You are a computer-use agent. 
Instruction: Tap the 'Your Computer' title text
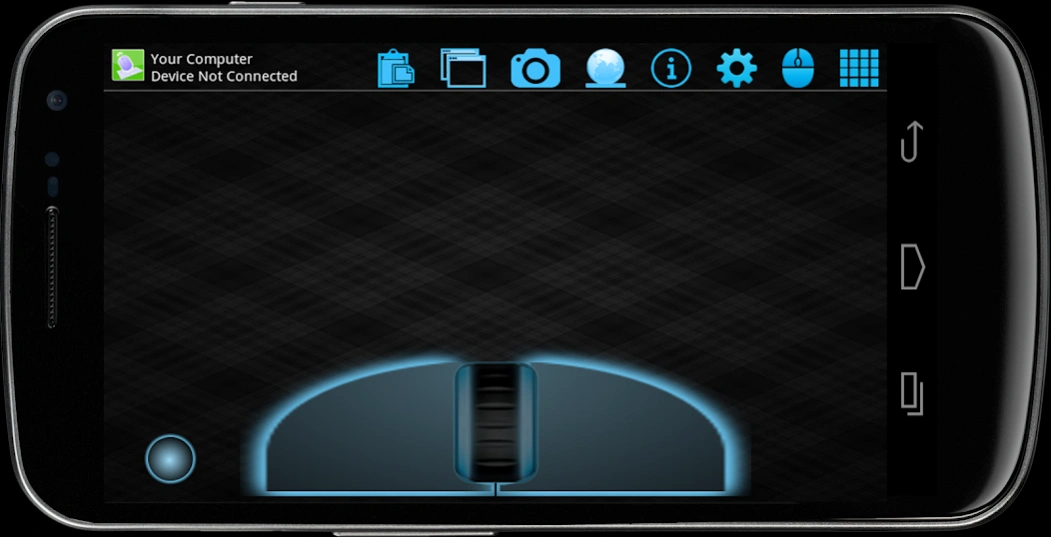point(202,59)
